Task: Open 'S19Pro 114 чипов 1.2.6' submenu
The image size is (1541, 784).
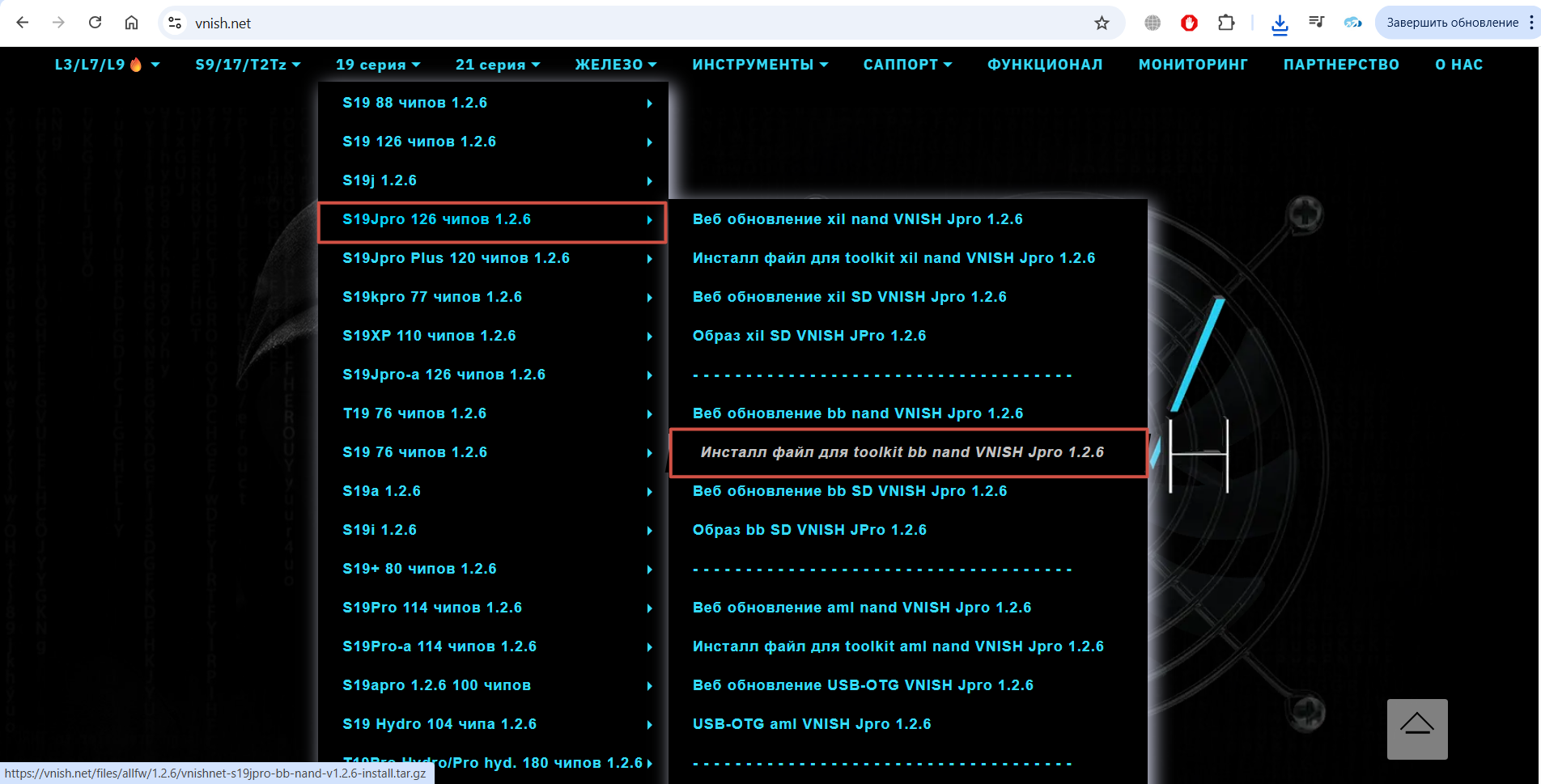Action: 493,608
